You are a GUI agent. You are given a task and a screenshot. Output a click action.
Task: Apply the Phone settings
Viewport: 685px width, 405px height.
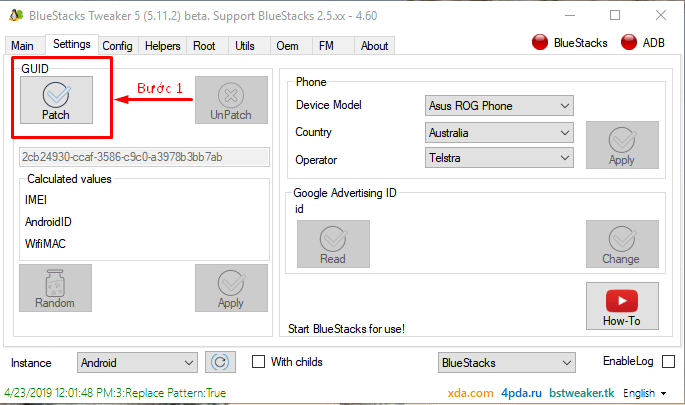pos(622,145)
